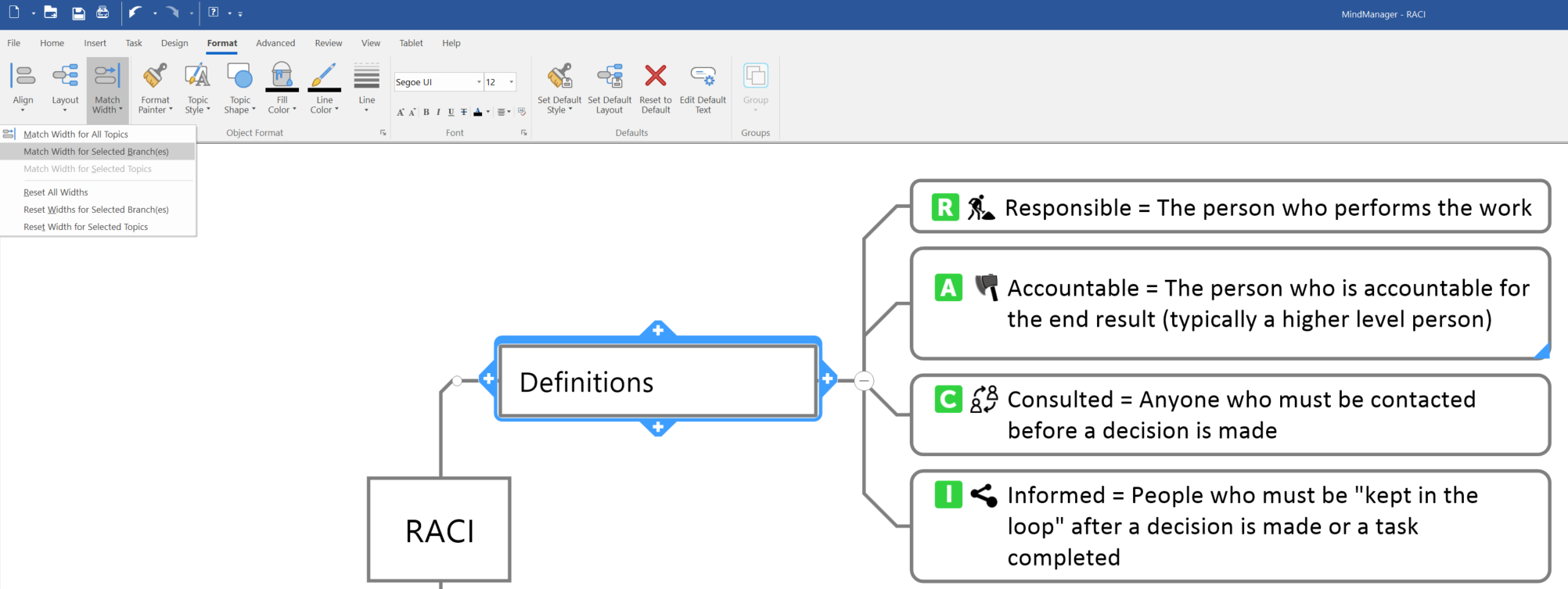Toggle strikethrough formatting

point(464,112)
